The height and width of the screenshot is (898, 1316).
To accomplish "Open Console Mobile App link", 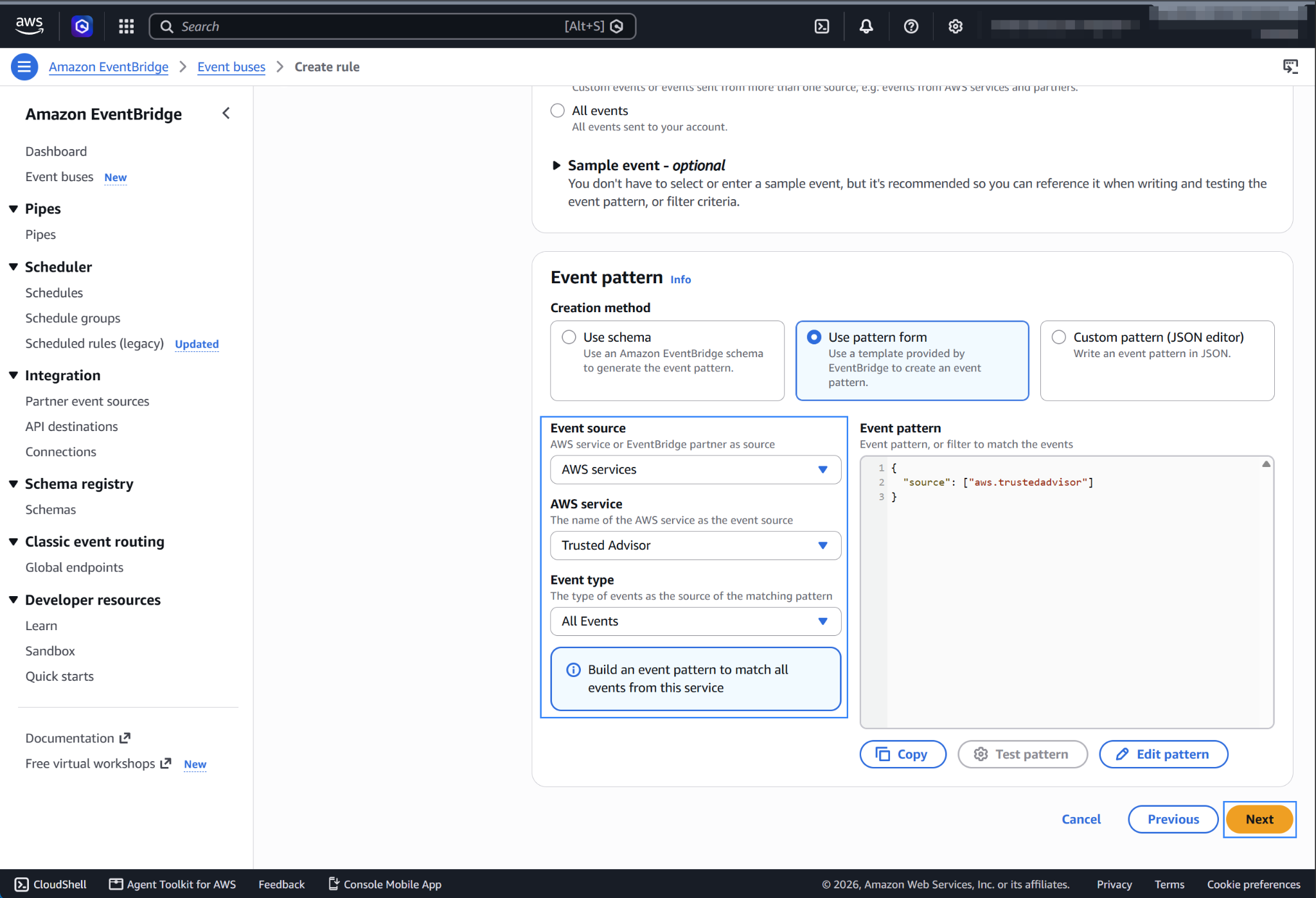I will tap(385, 885).
